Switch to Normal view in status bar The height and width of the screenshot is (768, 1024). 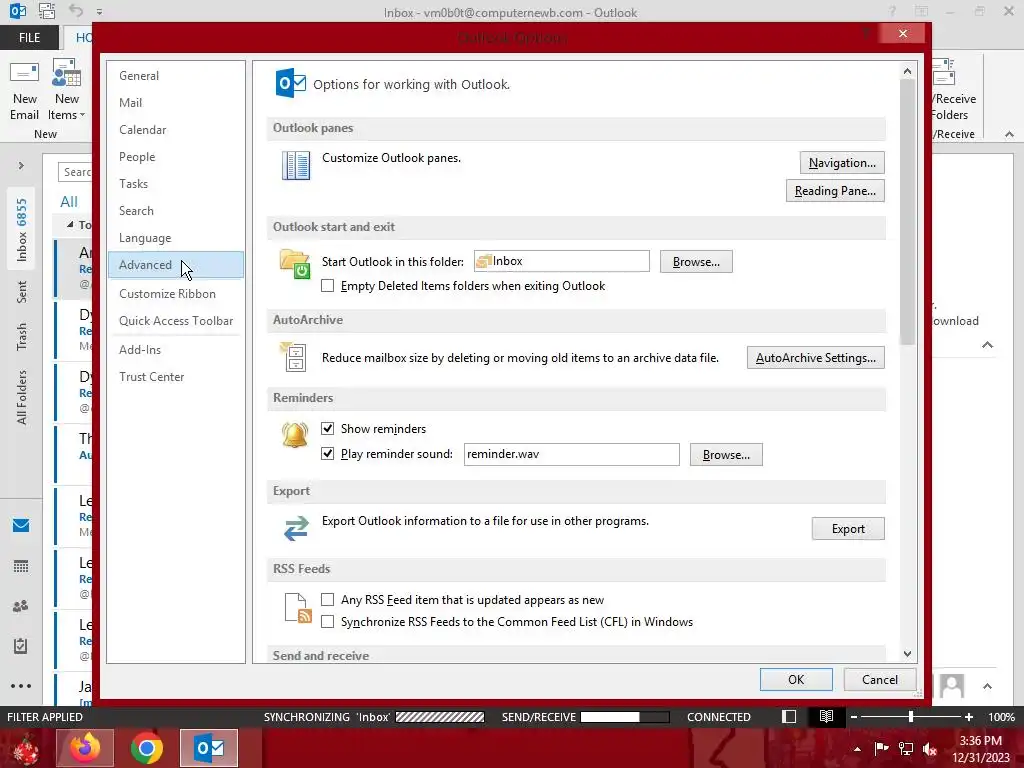pyautogui.click(x=789, y=716)
